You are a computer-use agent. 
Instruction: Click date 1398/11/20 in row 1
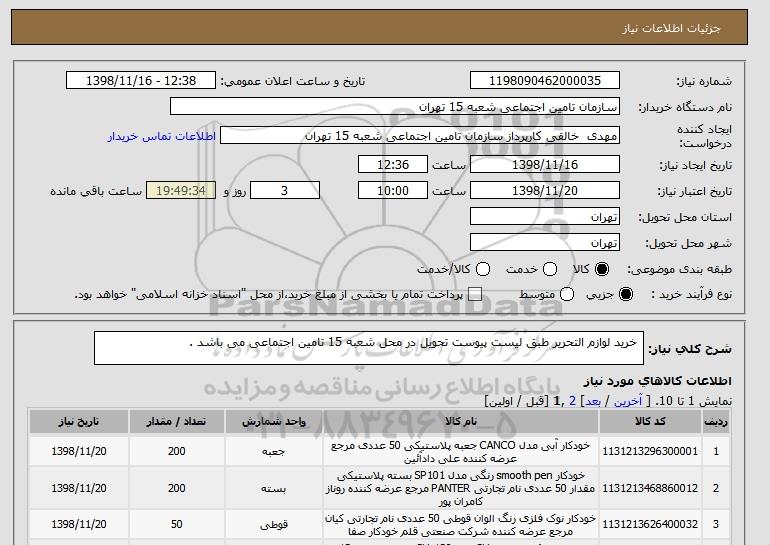coord(79,451)
